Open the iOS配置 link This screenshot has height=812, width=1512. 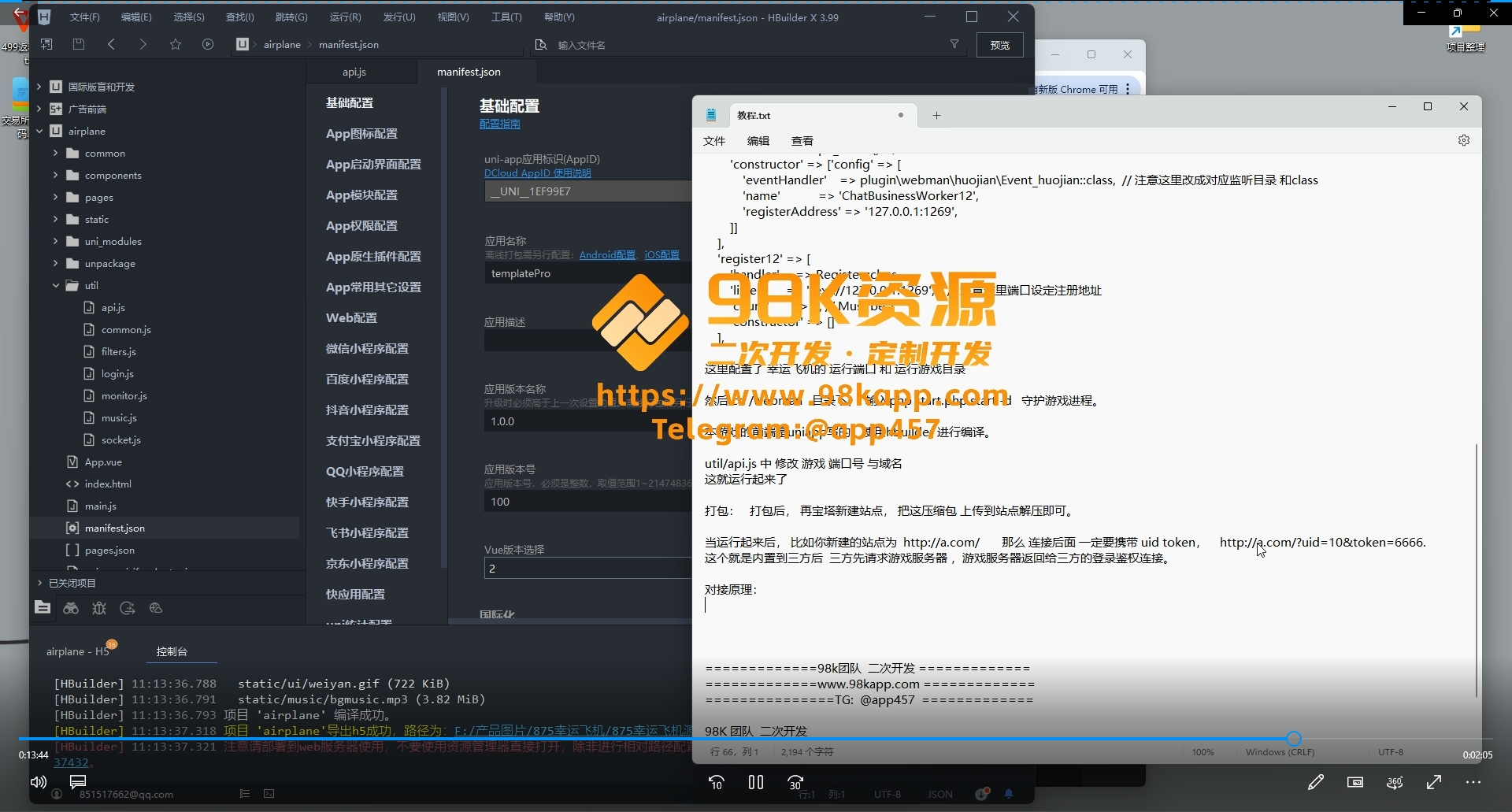coord(661,254)
